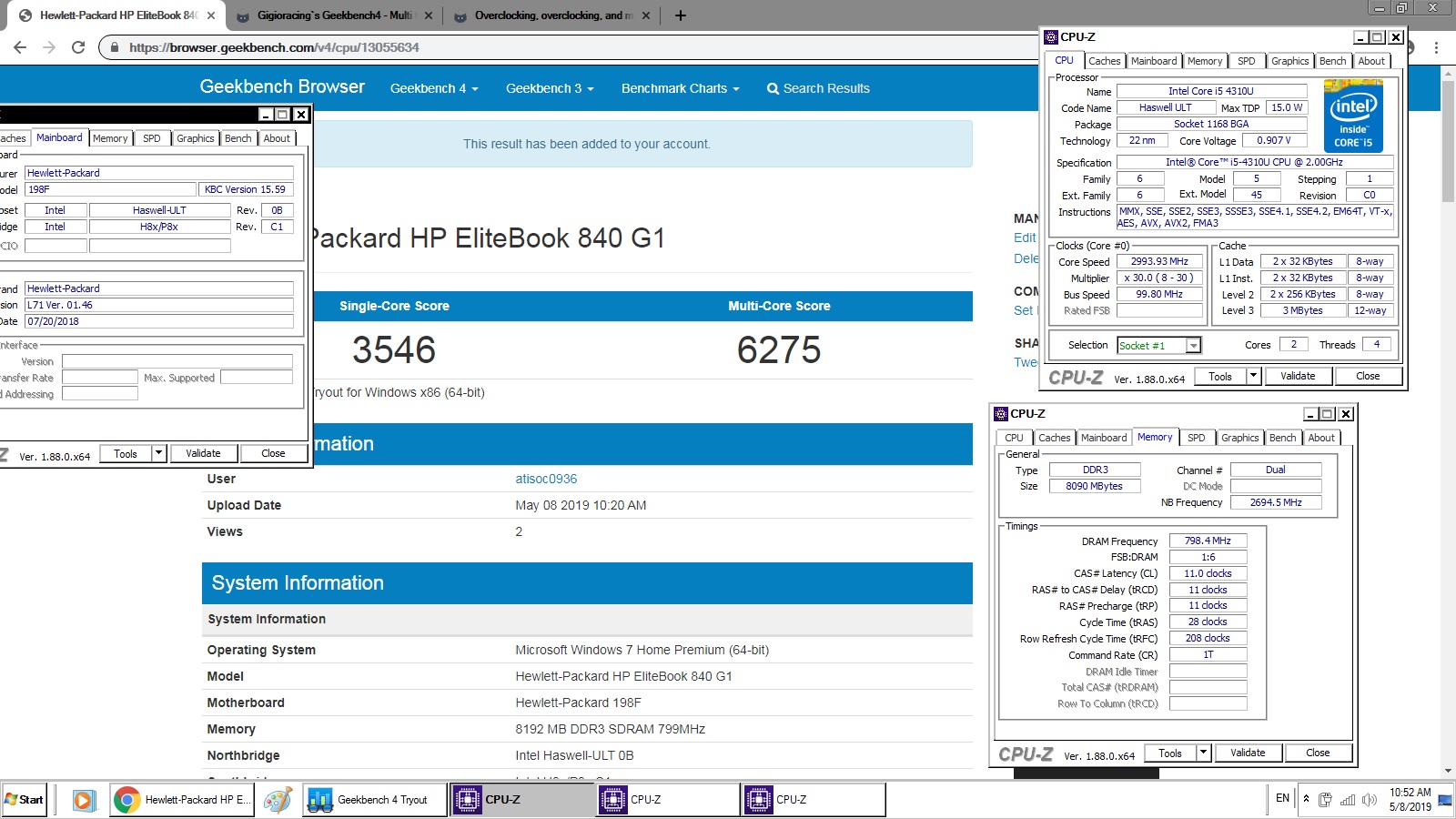This screenshot has height=819, width=1456.
Task: Expand Tools arrow in top CPU-Z window
Action: pos(1253,376)
